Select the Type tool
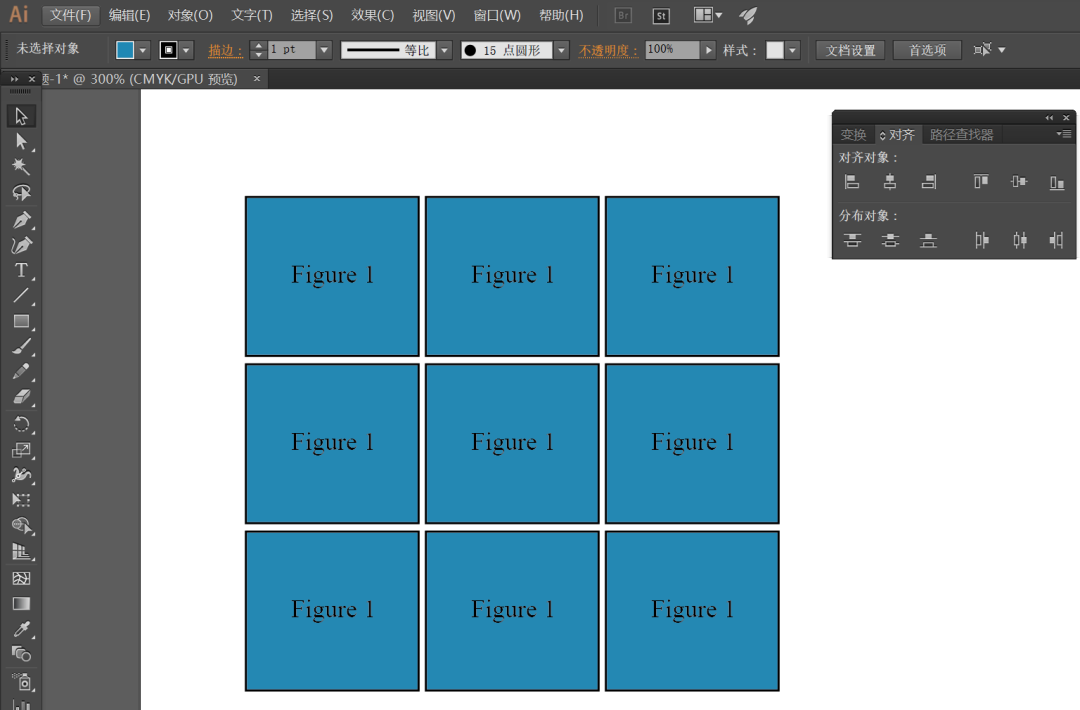The image size is (1080, 710). point(21,270)
